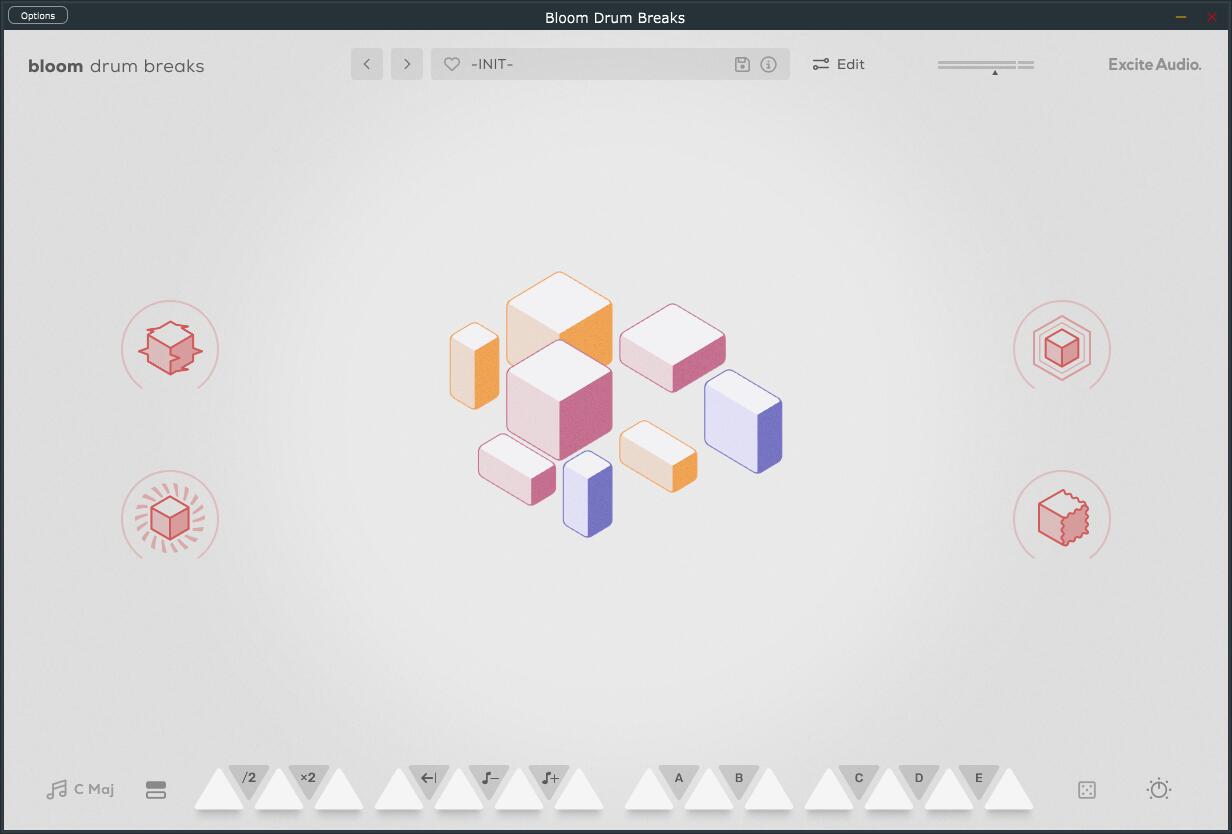Toggle the stacked layout icon near C Maj

[x=156, y=789]
